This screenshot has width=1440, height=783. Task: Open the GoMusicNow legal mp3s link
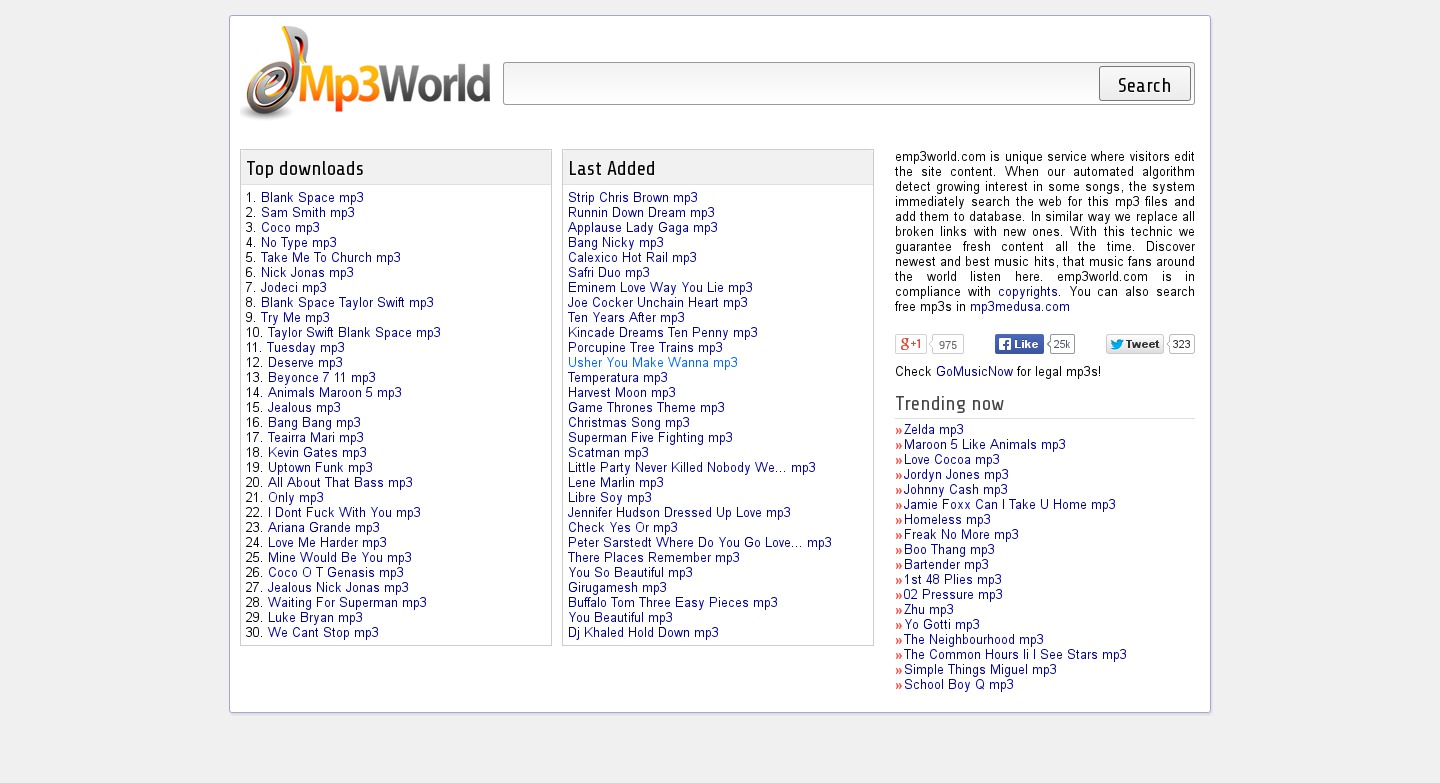(x=974, y=372)
